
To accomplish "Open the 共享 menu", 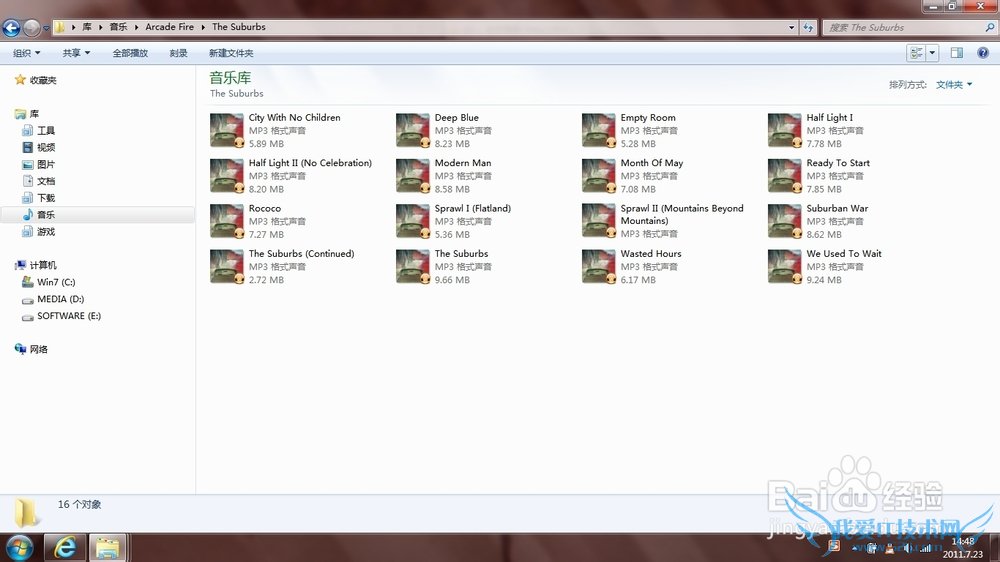I will click(76, 53).
